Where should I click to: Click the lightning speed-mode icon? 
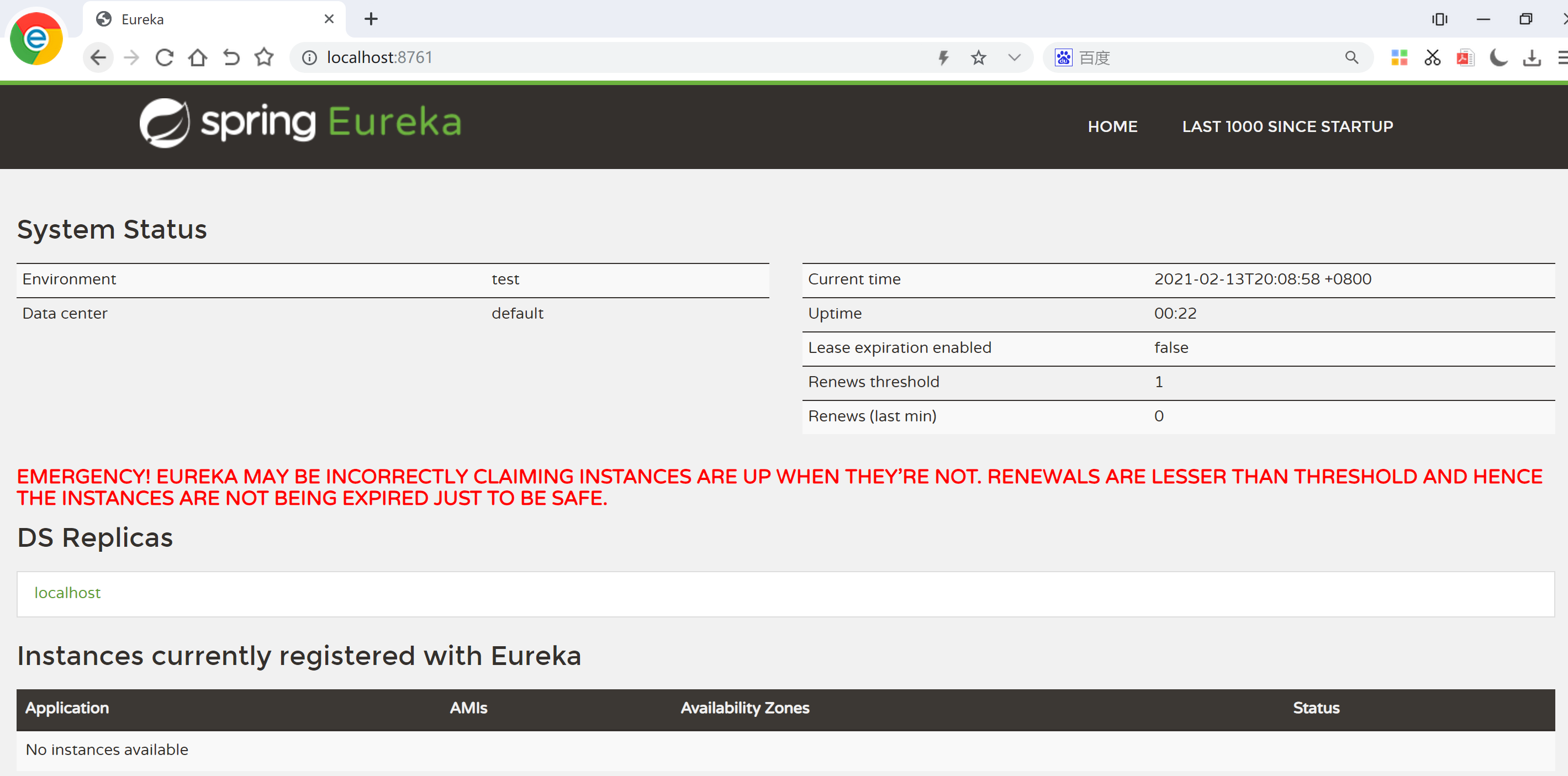tap(943, 58)
